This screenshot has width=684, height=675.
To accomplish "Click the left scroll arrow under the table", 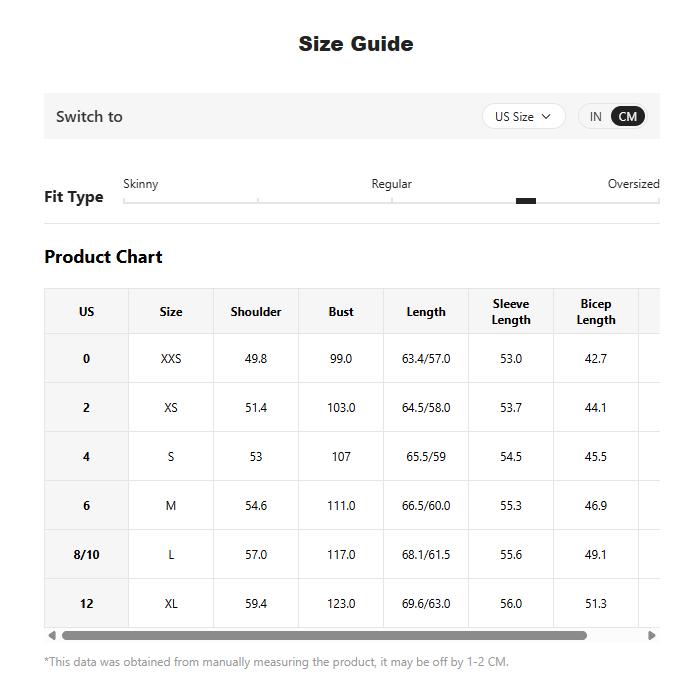I will click(52, 635).
